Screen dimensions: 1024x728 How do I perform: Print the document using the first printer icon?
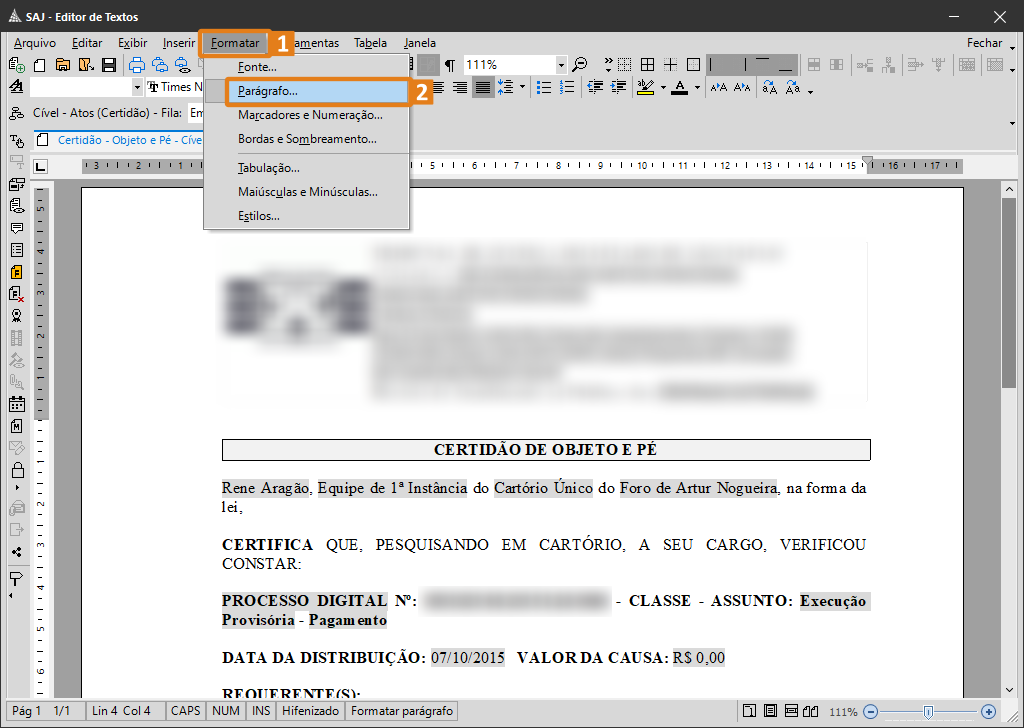coord(136,65)
